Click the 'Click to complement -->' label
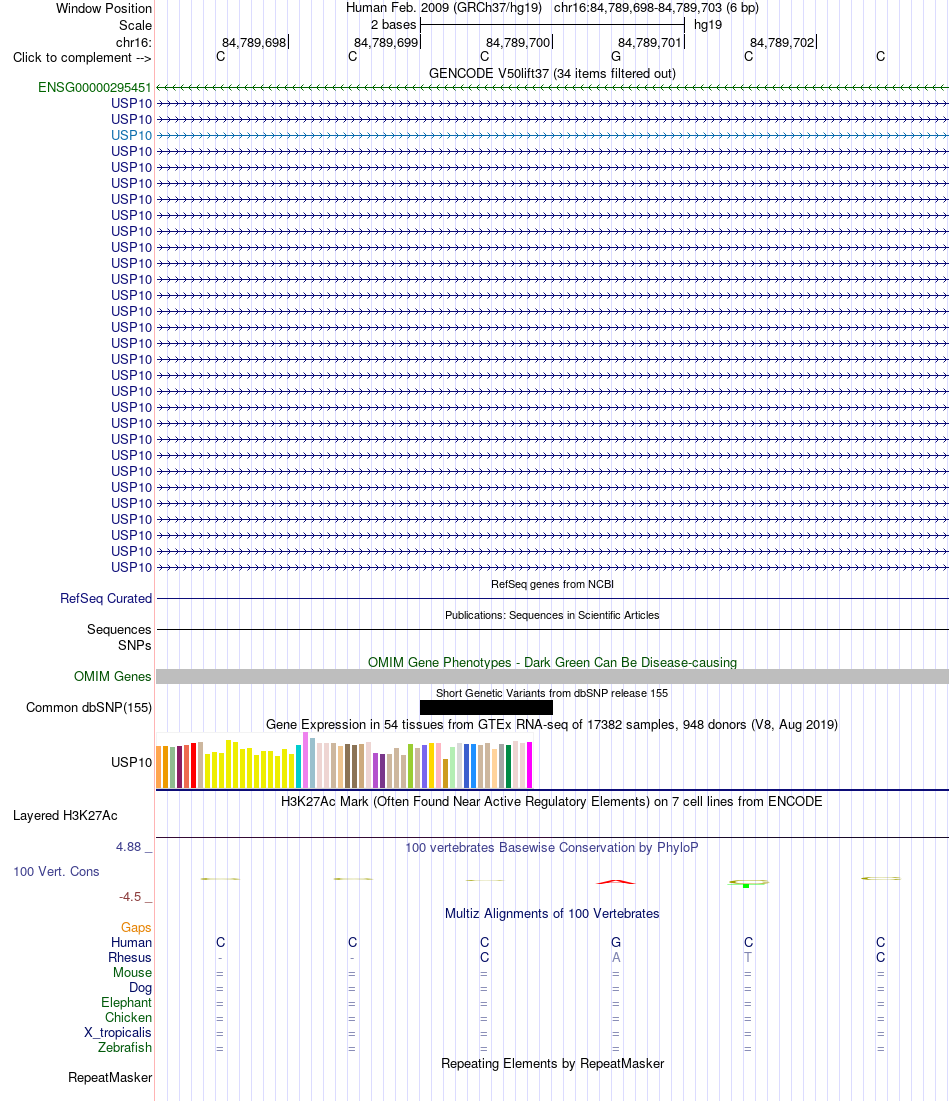The width and height of the screenshot is (950, 1101). (82, 58)
